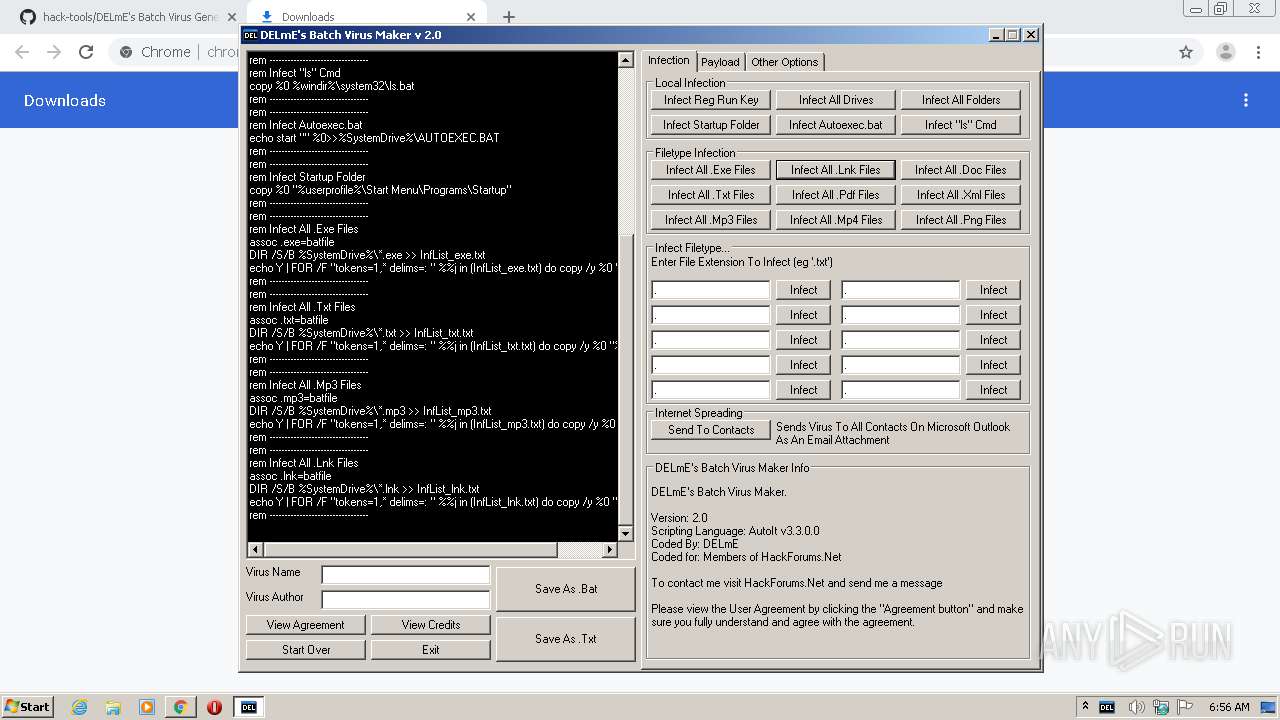1280x720 pixels.
Task: Click the Infect Startup Folder button
Action: (711, 125)
